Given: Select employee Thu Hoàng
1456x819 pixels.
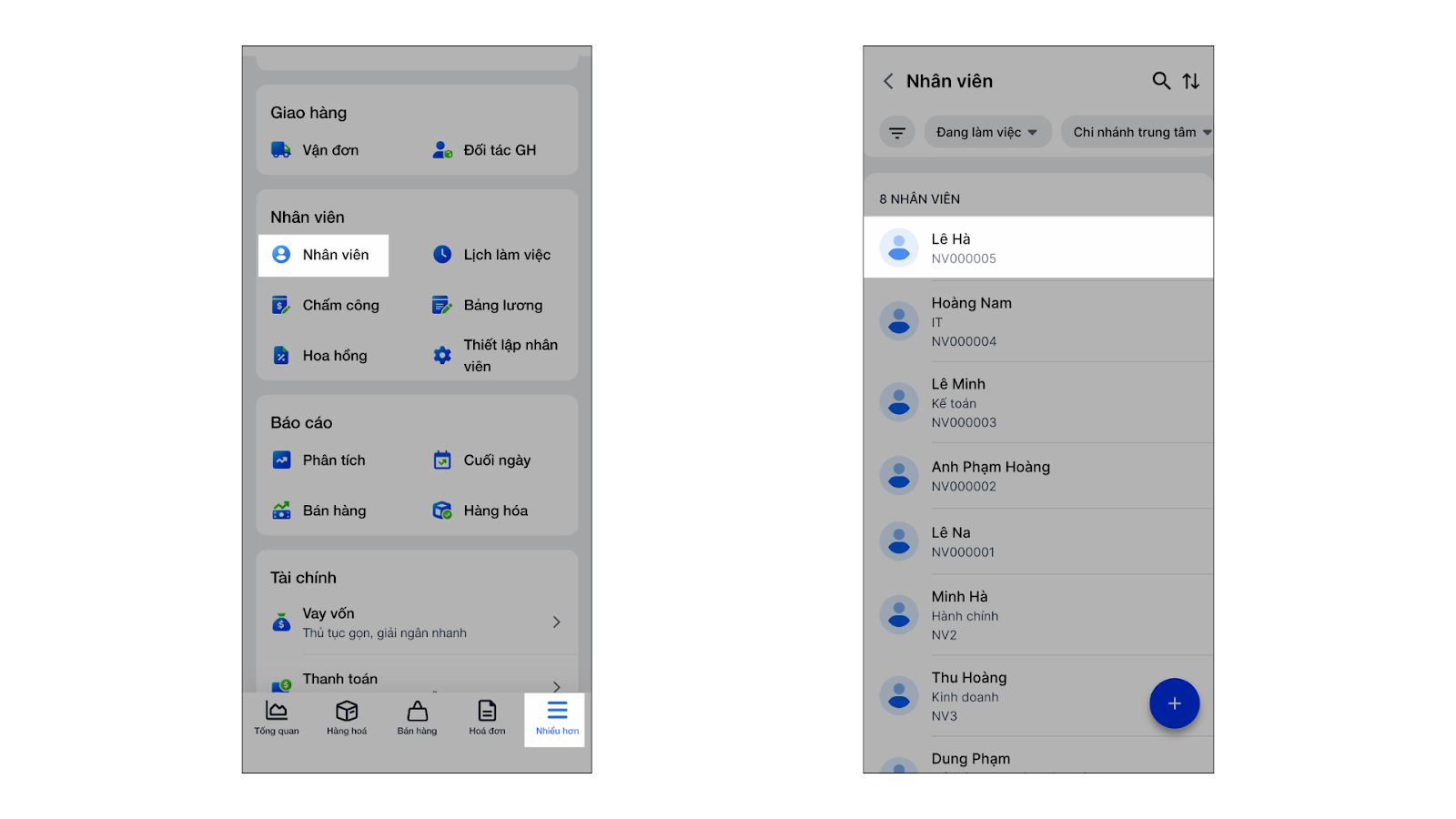Looking at the screenshot, I should [x=1038, y=696].
